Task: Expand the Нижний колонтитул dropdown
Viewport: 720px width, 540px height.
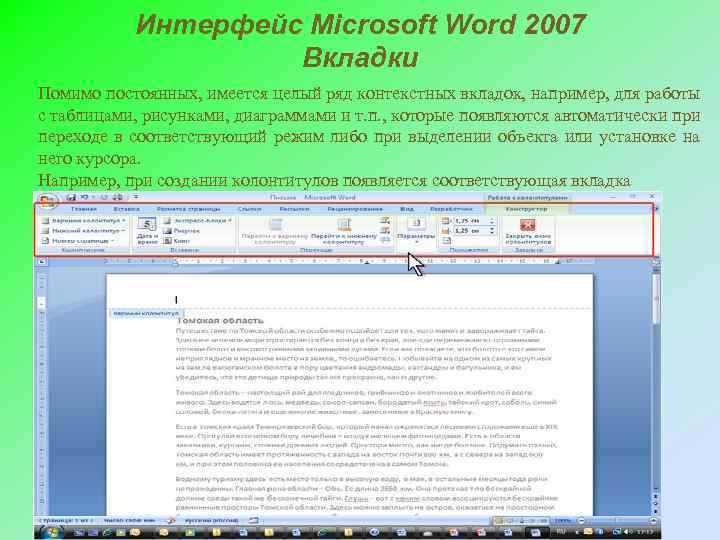Action: click(84, 231)
